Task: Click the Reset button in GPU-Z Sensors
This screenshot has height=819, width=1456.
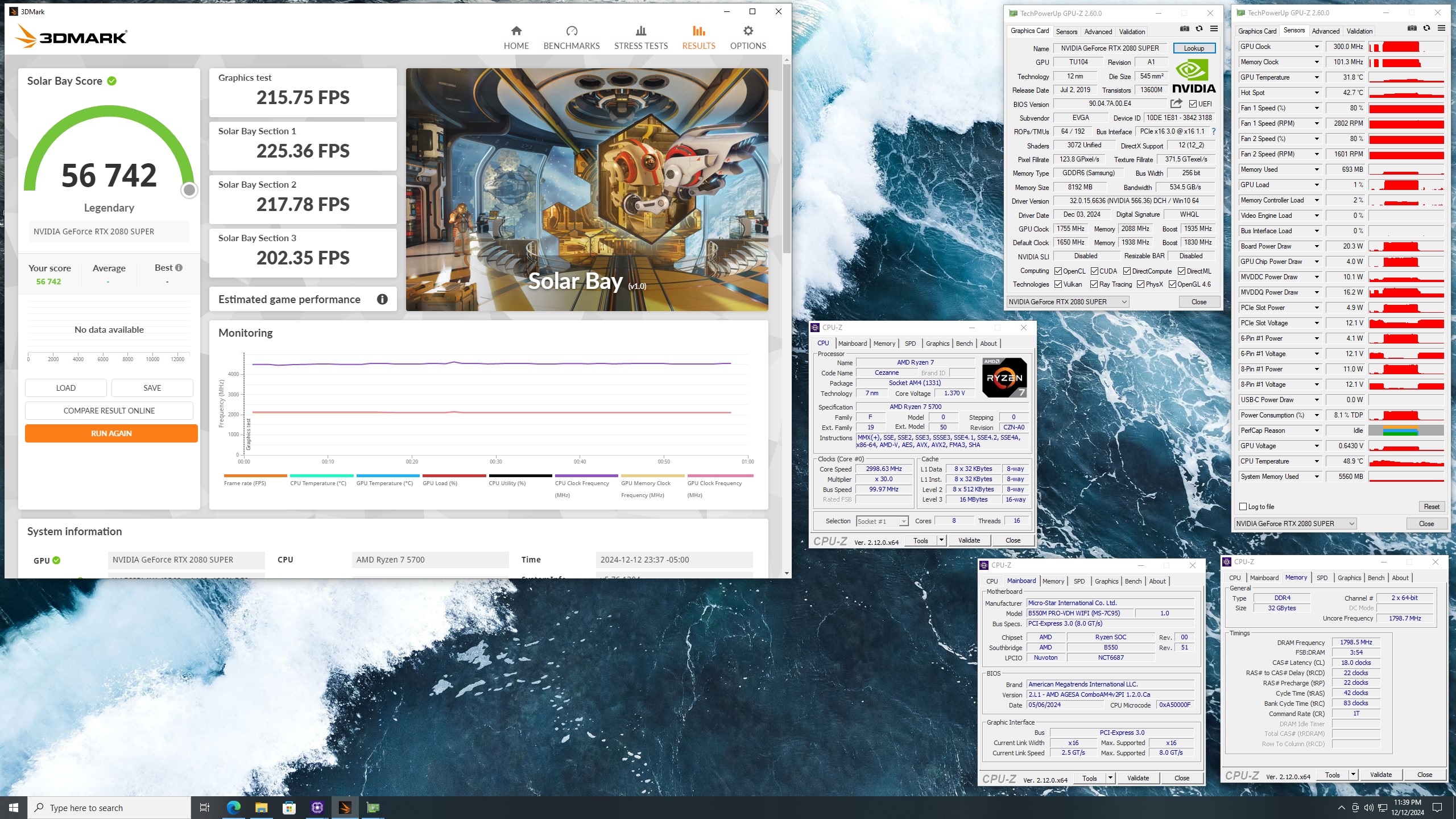Action: pyautogui.click(x=1432, y=507)
